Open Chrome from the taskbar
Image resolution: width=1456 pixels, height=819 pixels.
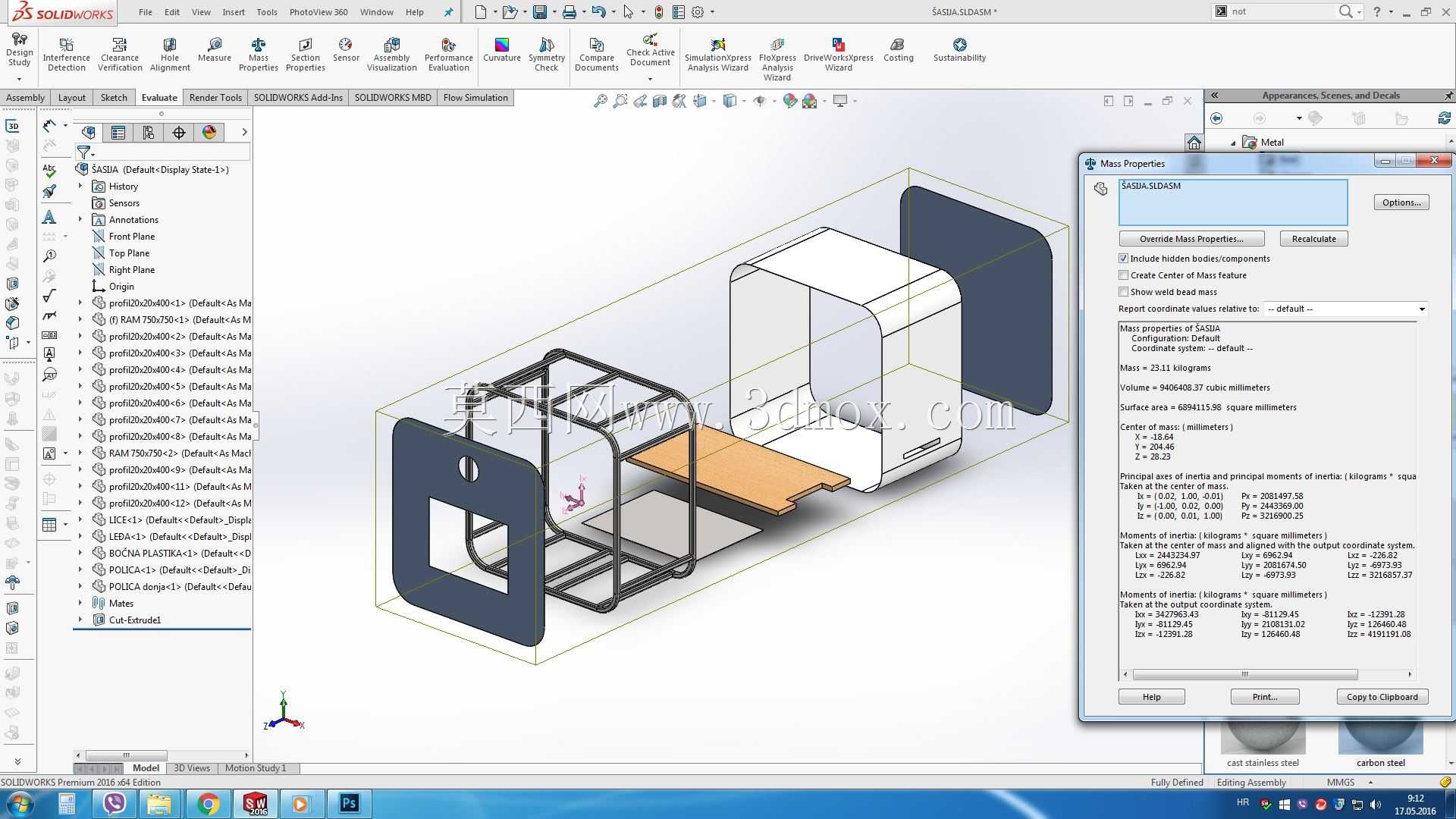pos(208,804)
